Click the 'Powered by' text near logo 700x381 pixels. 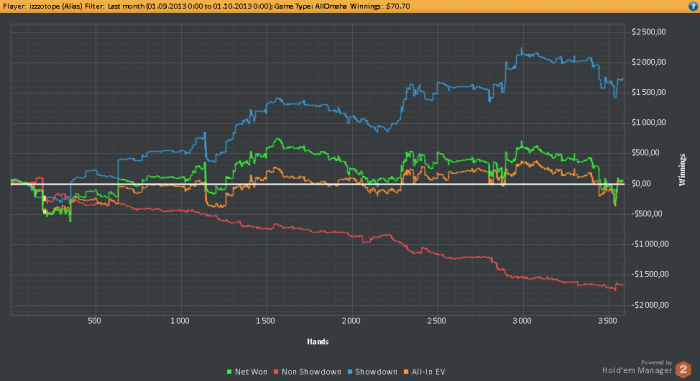[657, 363]
